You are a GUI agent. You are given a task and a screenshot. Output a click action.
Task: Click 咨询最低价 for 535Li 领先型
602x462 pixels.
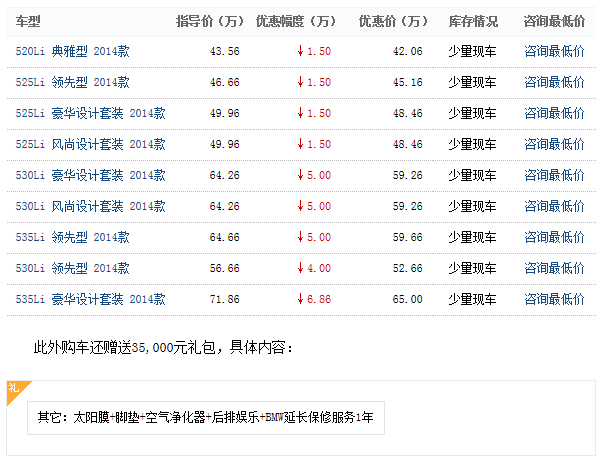(x=554, y=237)
